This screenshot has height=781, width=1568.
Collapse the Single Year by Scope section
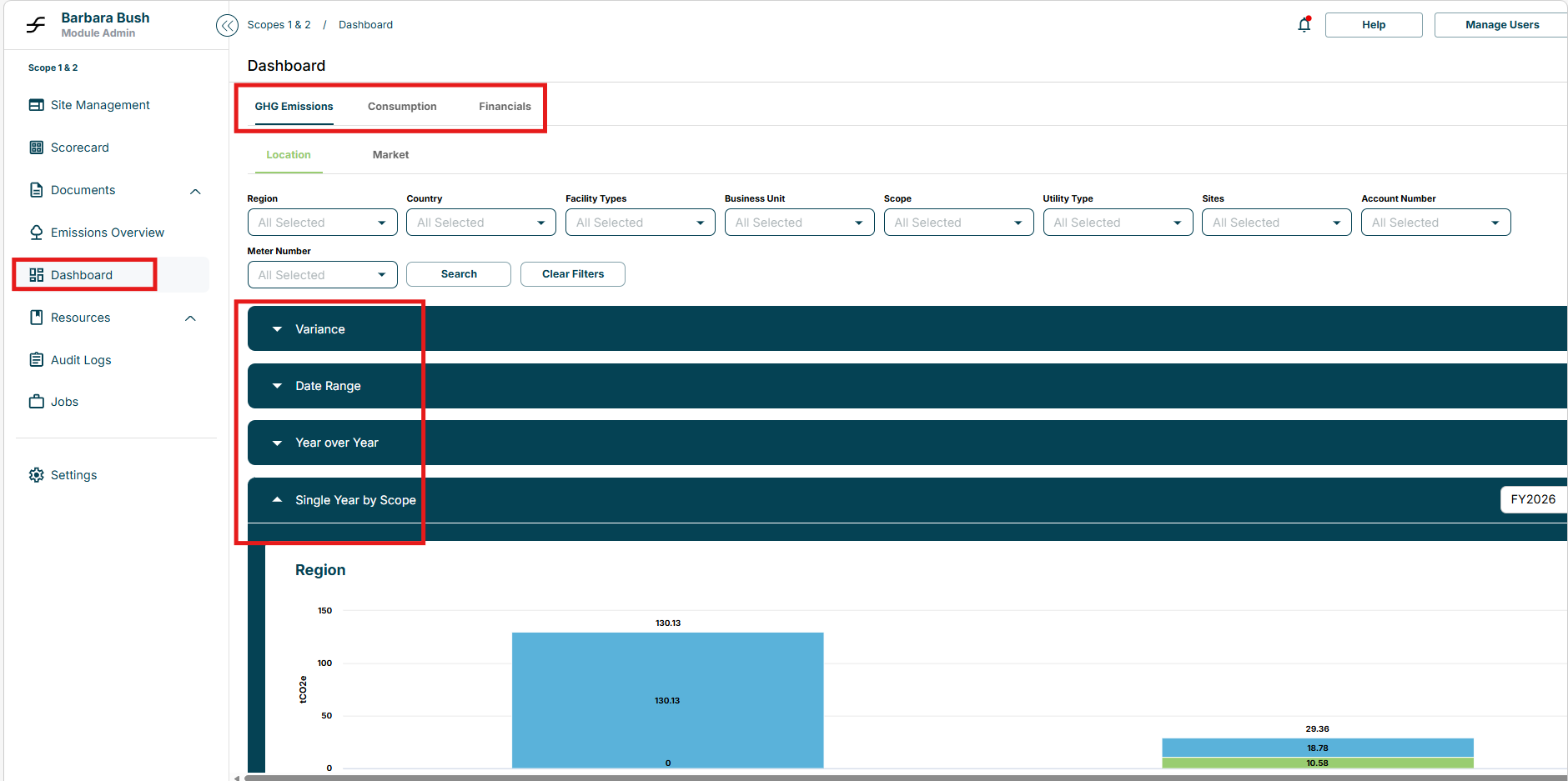click(278, 500)
